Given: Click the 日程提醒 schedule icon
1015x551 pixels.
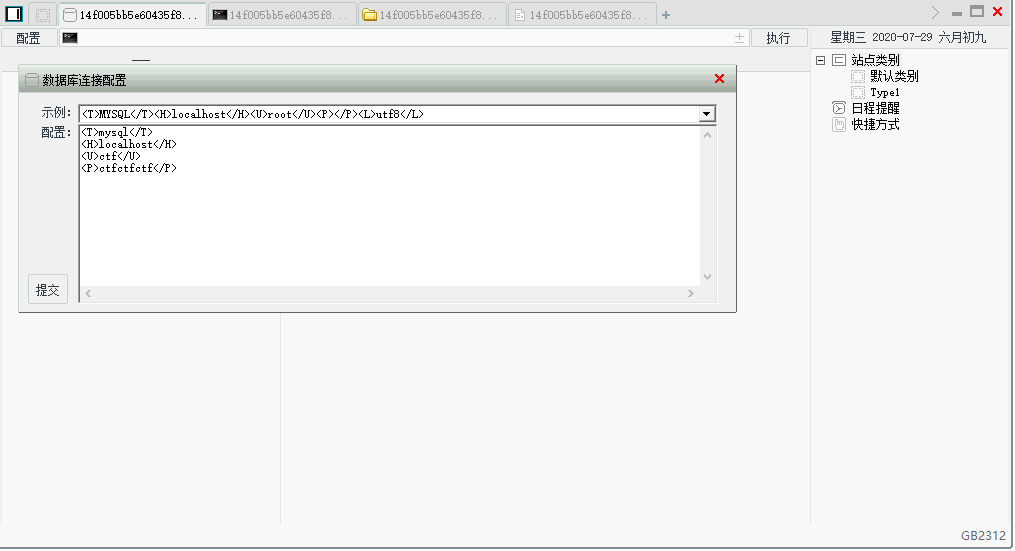Looking at the screenshot, I should [839, 108].
